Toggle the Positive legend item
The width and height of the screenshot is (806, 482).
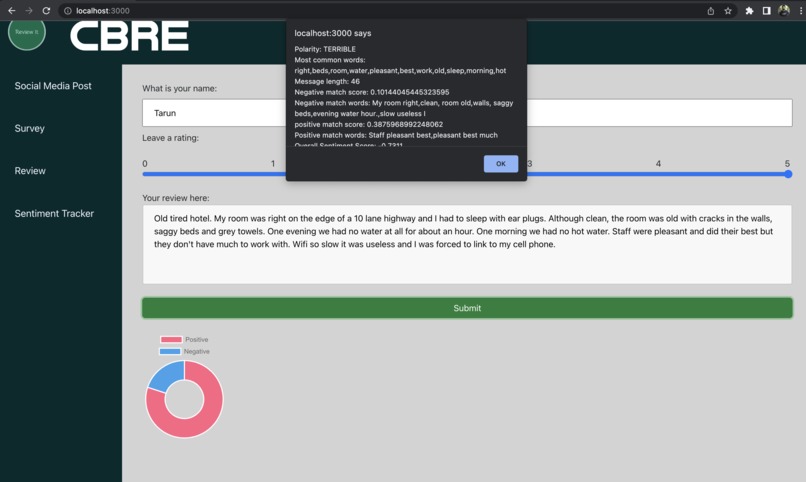click(184, 340)
